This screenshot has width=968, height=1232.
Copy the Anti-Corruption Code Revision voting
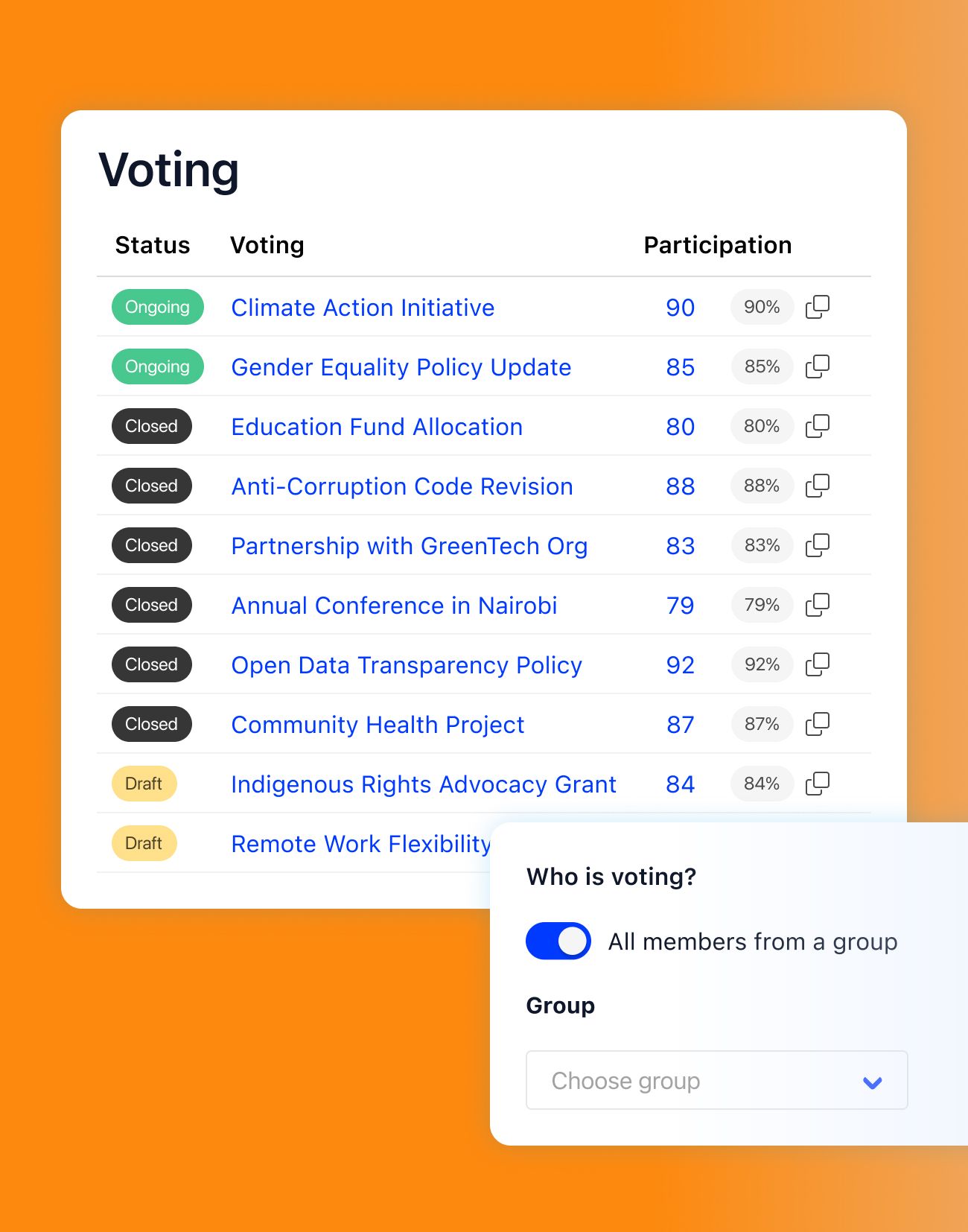click(x=818, y=486)
